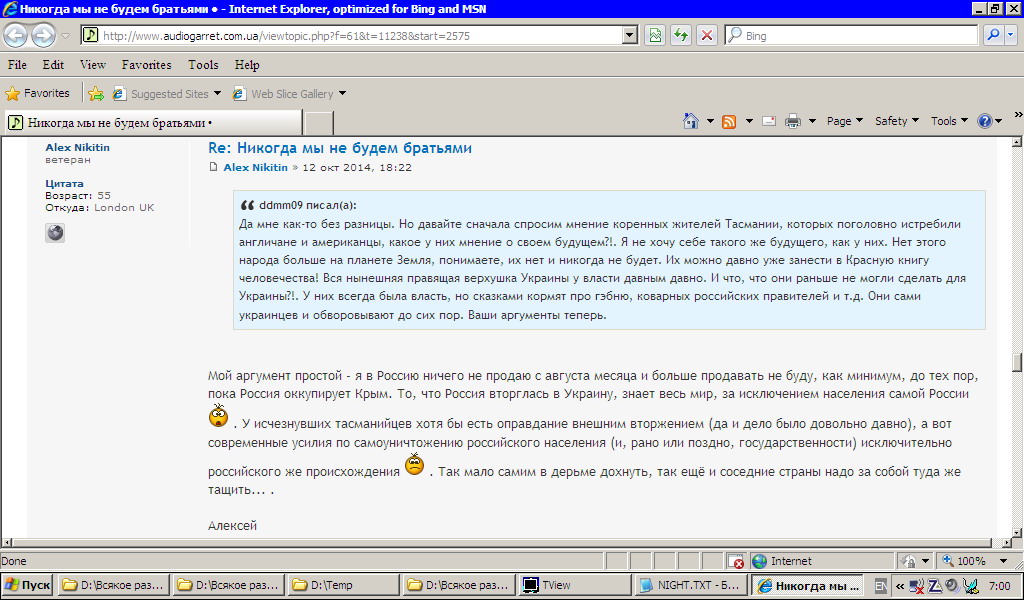Open Suggested Sites on favorites bar
Screen dimensions: 1024x600
click(167, 94)
